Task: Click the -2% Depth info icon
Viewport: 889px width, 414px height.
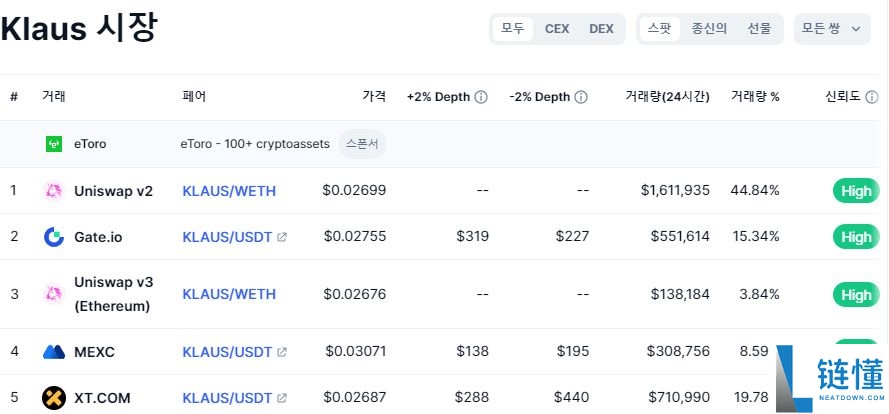Action: [x=581, y=97]
